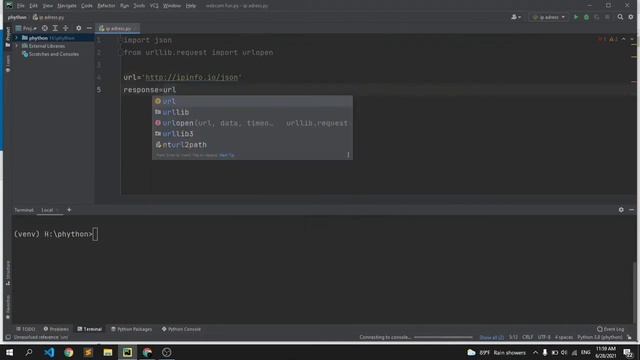The width and height of the screenshot is (640, 360).
Task: Toggle the Terminal tool window button
Action: coord(89,329)
